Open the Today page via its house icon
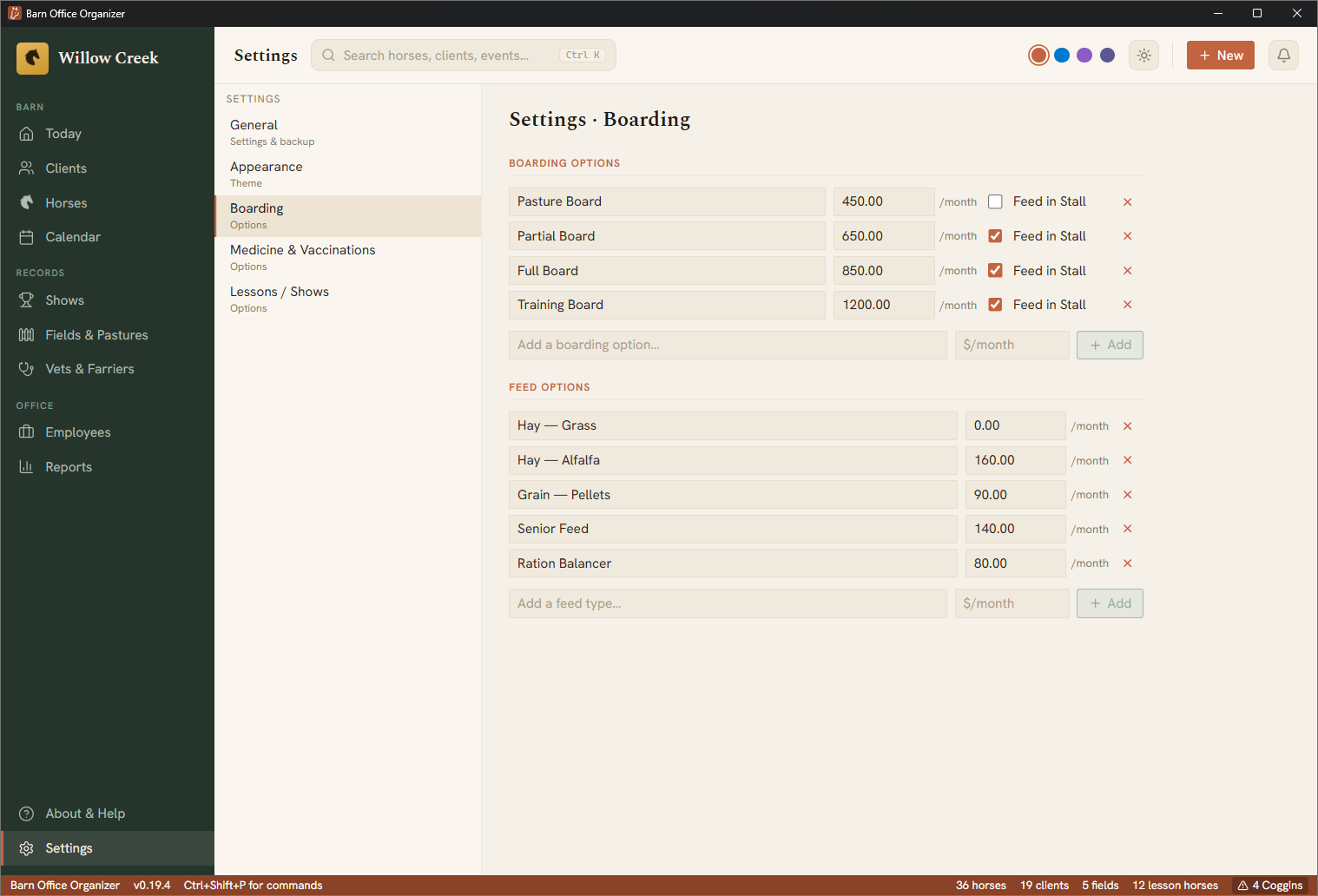The width and height of the screenshot is (1318, 896). tap(27, 134)
